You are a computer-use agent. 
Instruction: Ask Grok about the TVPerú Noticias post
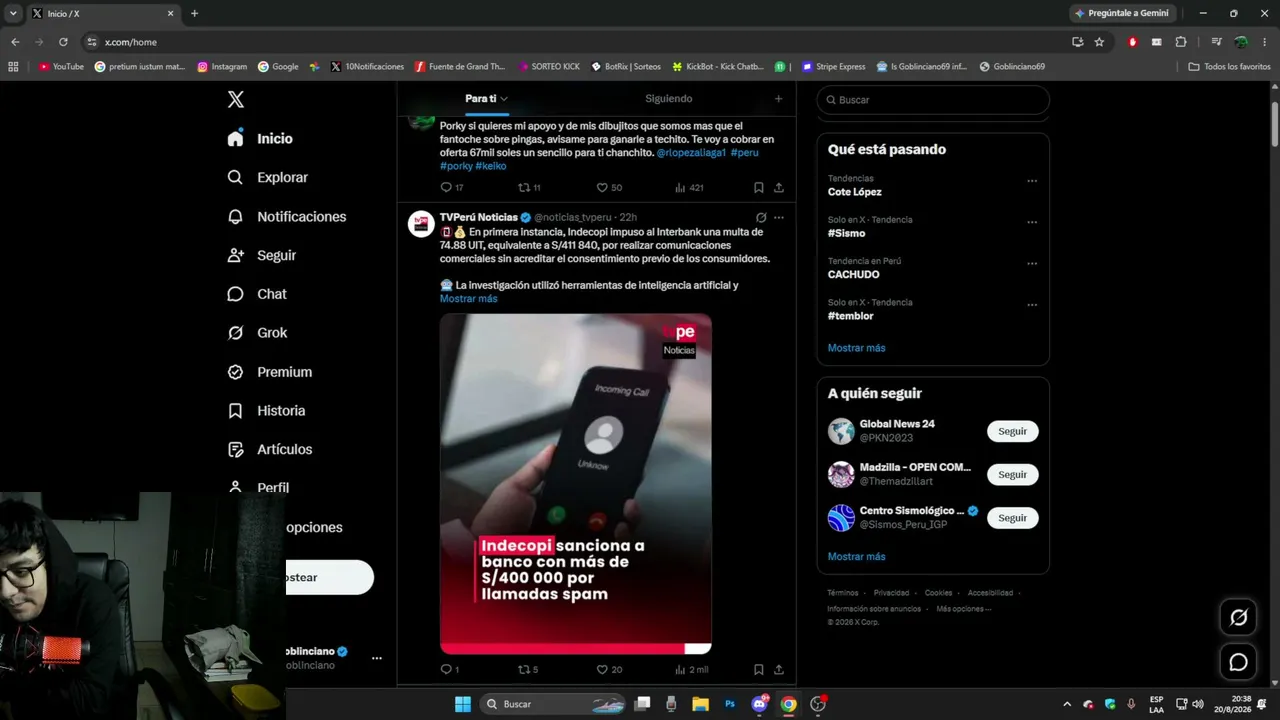(x=761, y=217)
